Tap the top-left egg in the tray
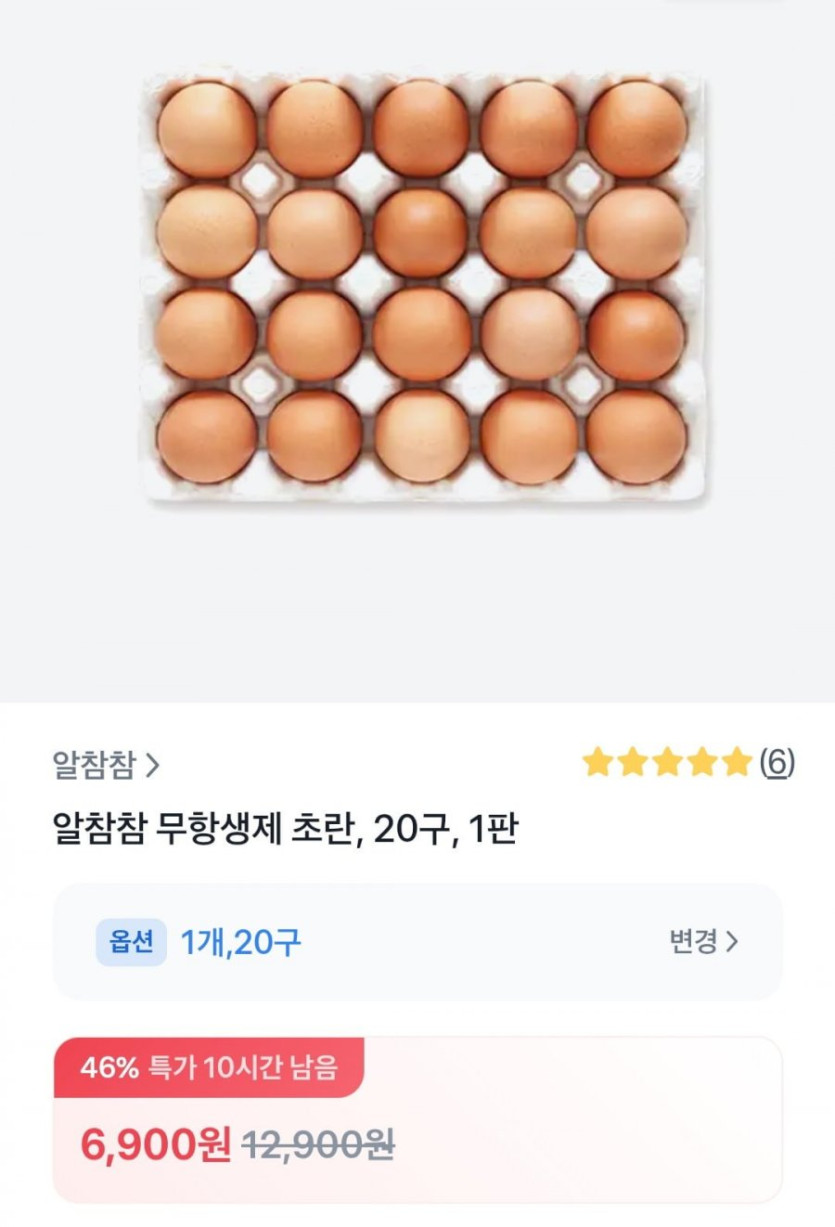 click(207, 130)
